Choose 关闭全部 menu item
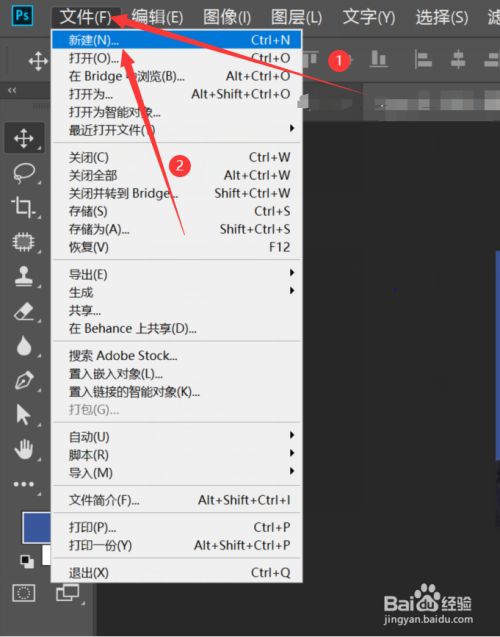 177,175
